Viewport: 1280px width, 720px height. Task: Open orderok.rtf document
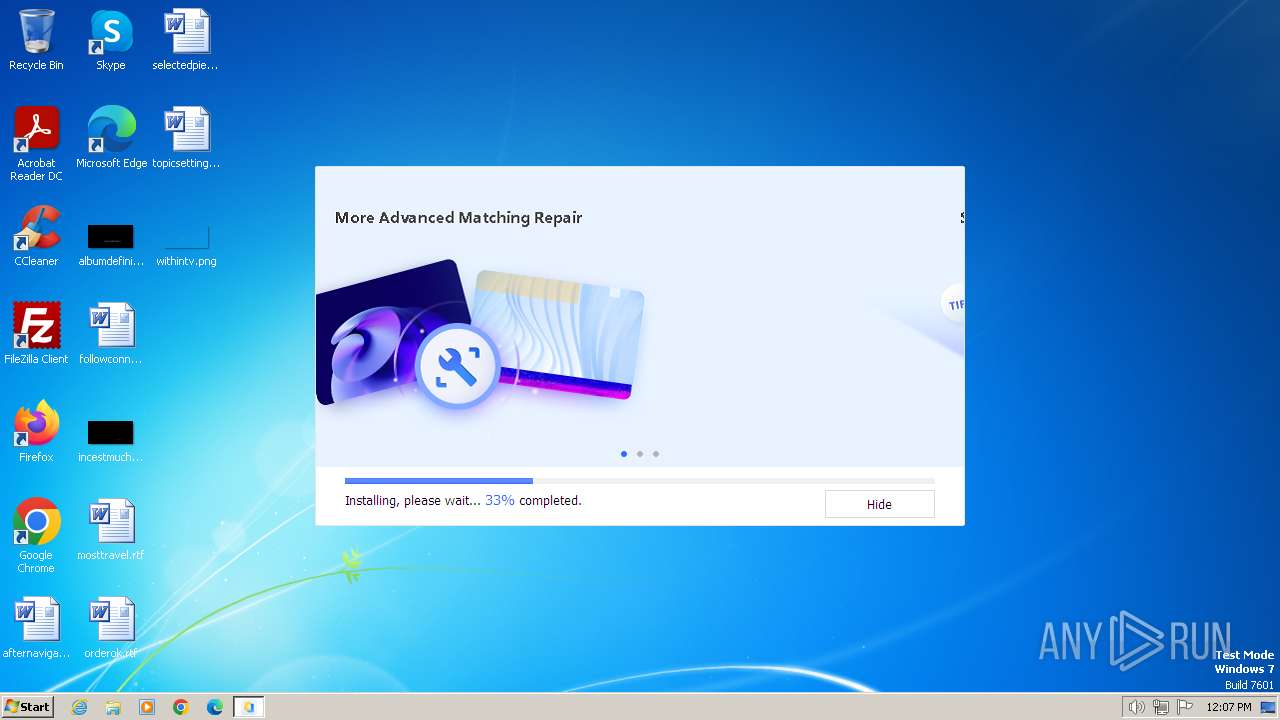coord(111,628)
